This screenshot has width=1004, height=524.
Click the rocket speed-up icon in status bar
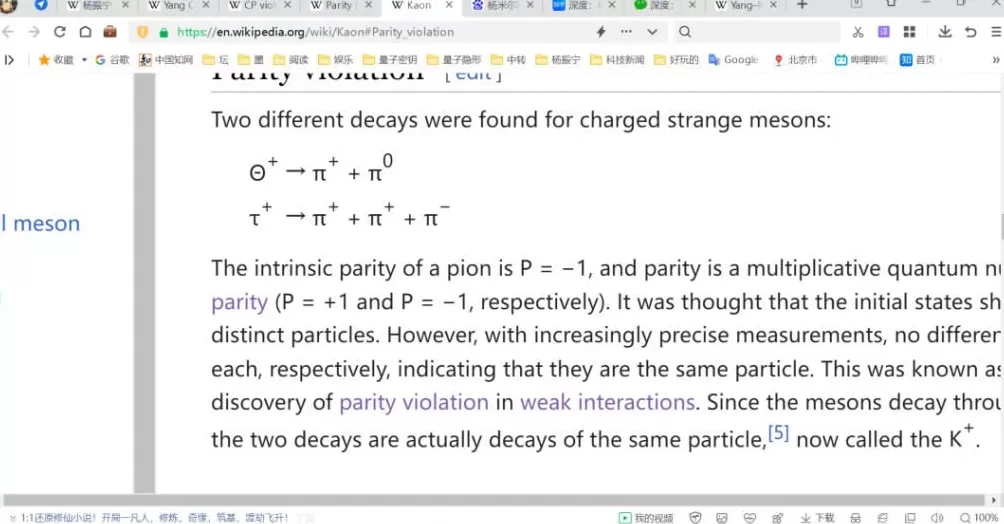777,517
